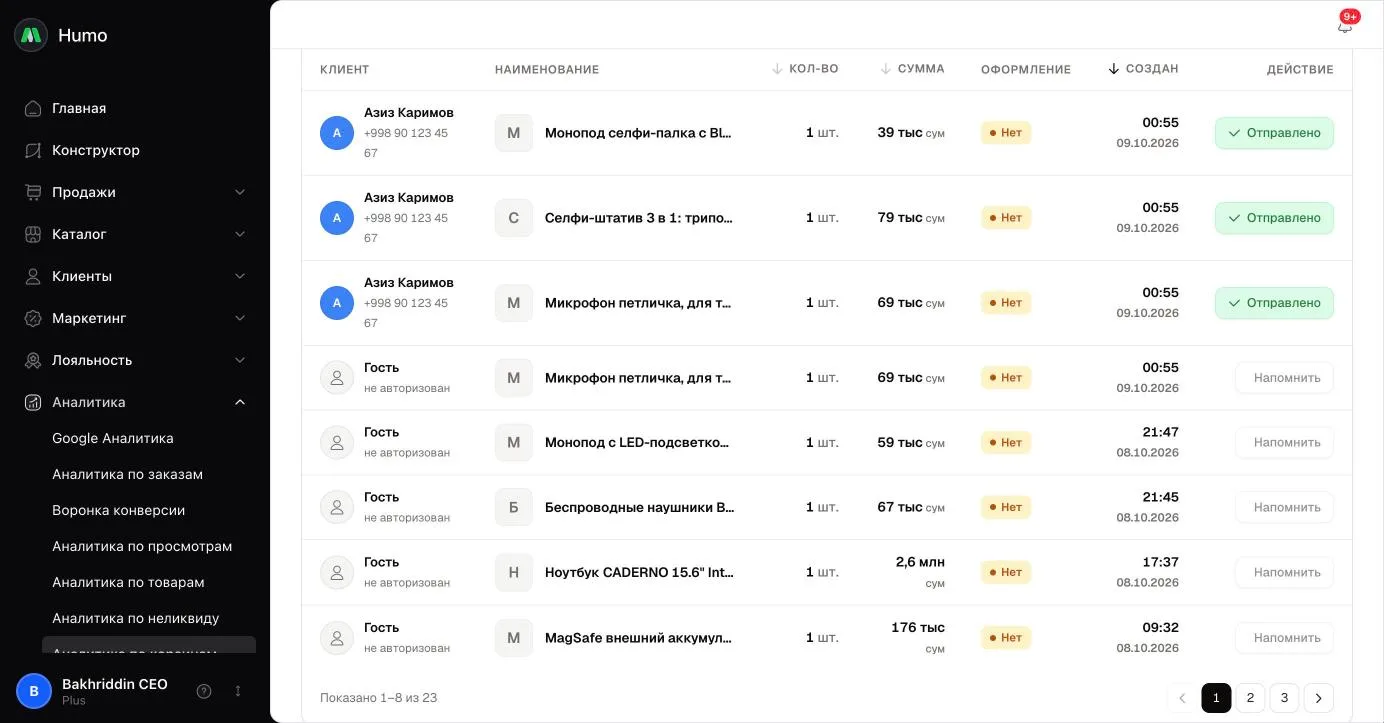The width and height of the screenshot is (1384, 723).
Task: Click the blue Bakhriddin CEO avatar
Action: click(34, 691)
